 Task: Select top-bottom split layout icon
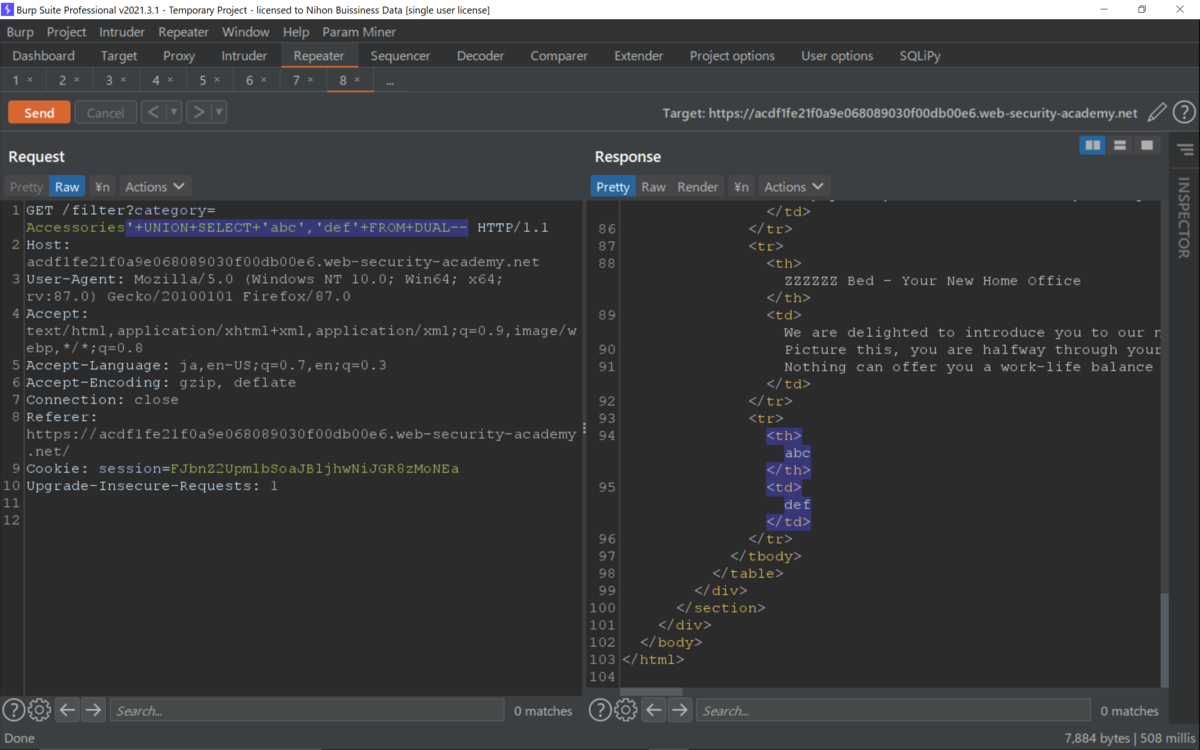[1120, 146]
